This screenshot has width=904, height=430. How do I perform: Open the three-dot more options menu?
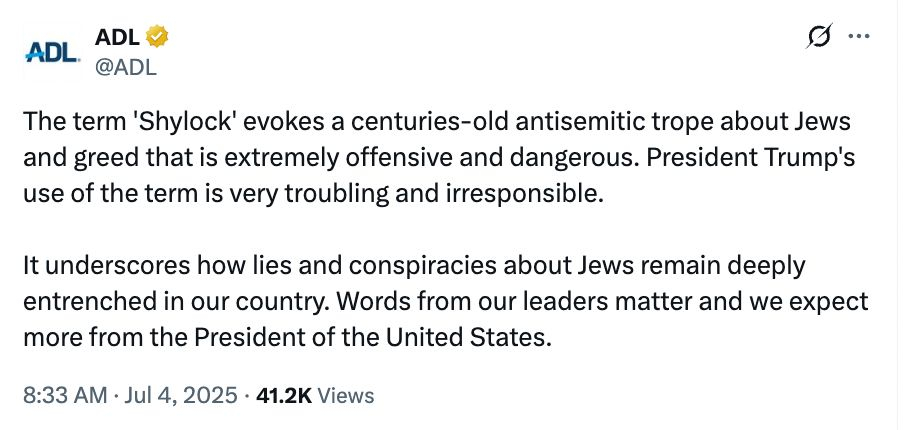coord(858,37)
